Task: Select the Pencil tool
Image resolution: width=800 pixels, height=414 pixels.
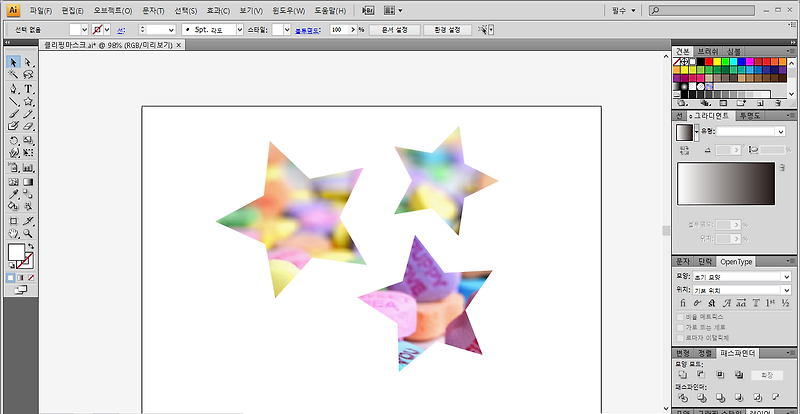Action: click(29, 113)
